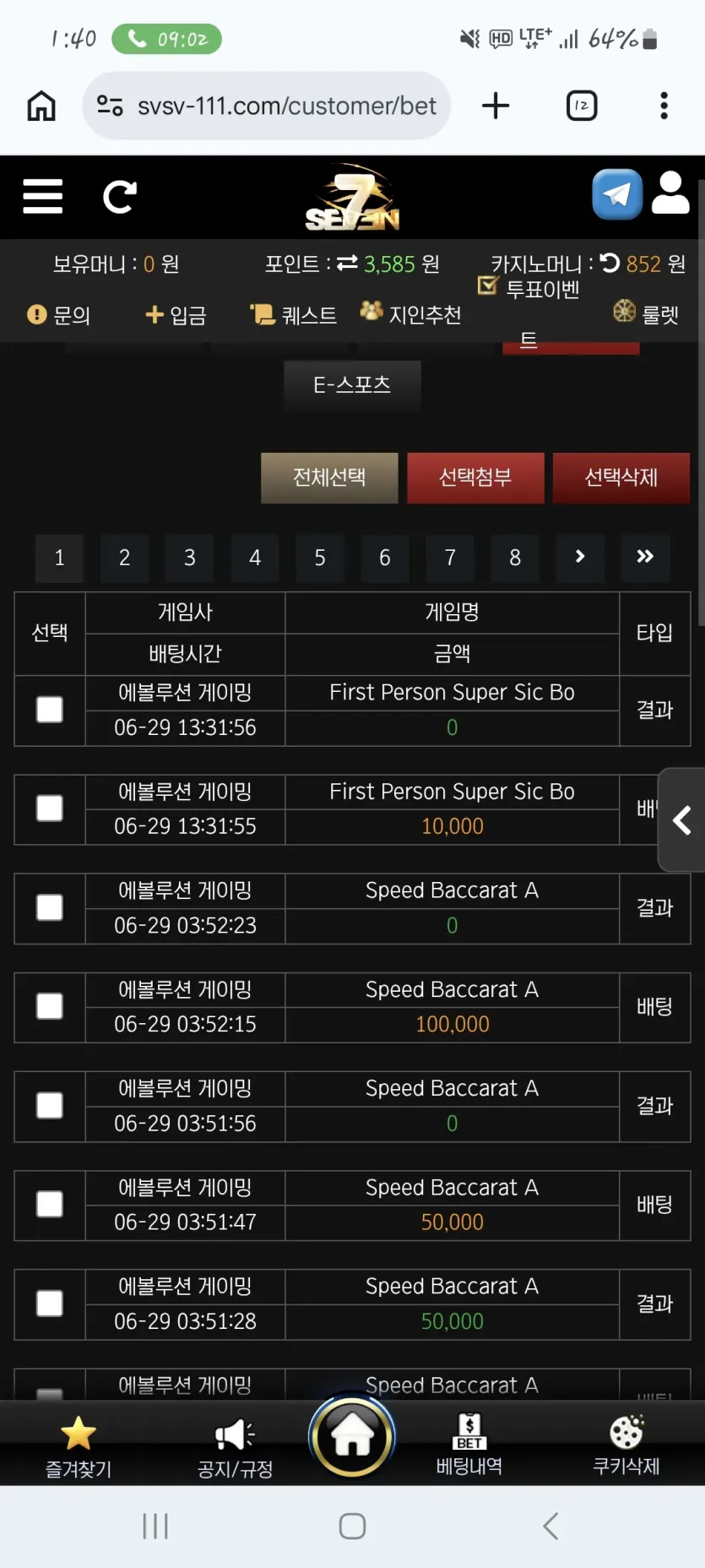The width and height of the screenshot is (705, 1568).
Task: Tap the page refresh arrow icon
Action: [x=119, y=197]
